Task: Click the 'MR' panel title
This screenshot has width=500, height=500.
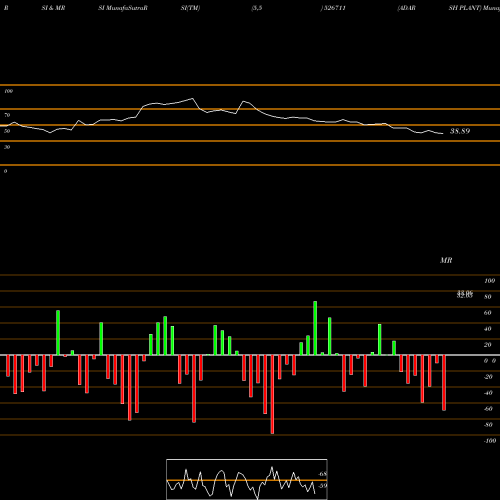Action: [x=446, y=260]
